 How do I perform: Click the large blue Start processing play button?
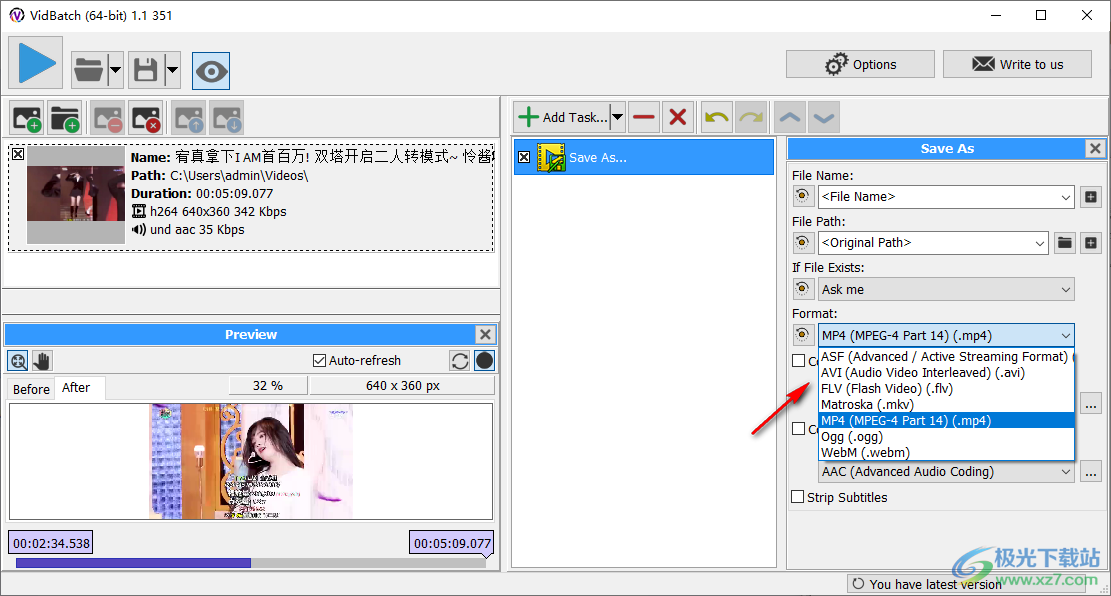tap(36, 63)
